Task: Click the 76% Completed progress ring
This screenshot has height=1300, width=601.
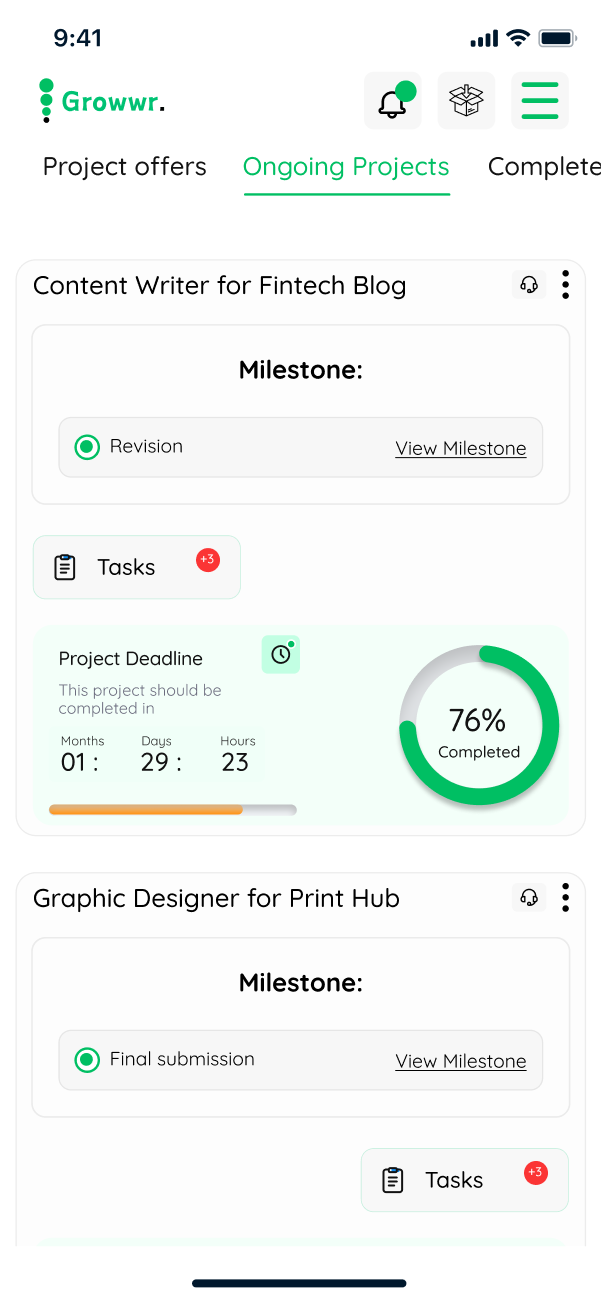Action: [479, 726]
